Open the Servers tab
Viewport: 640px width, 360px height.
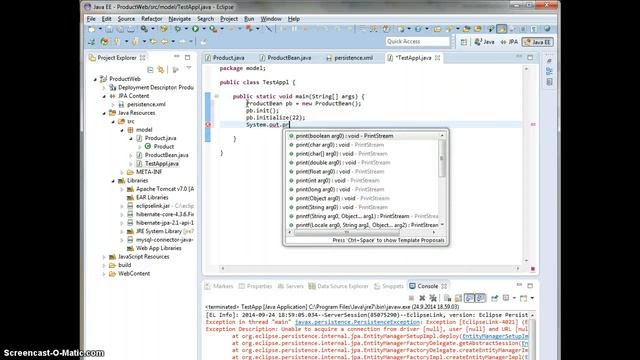(291, 286)
